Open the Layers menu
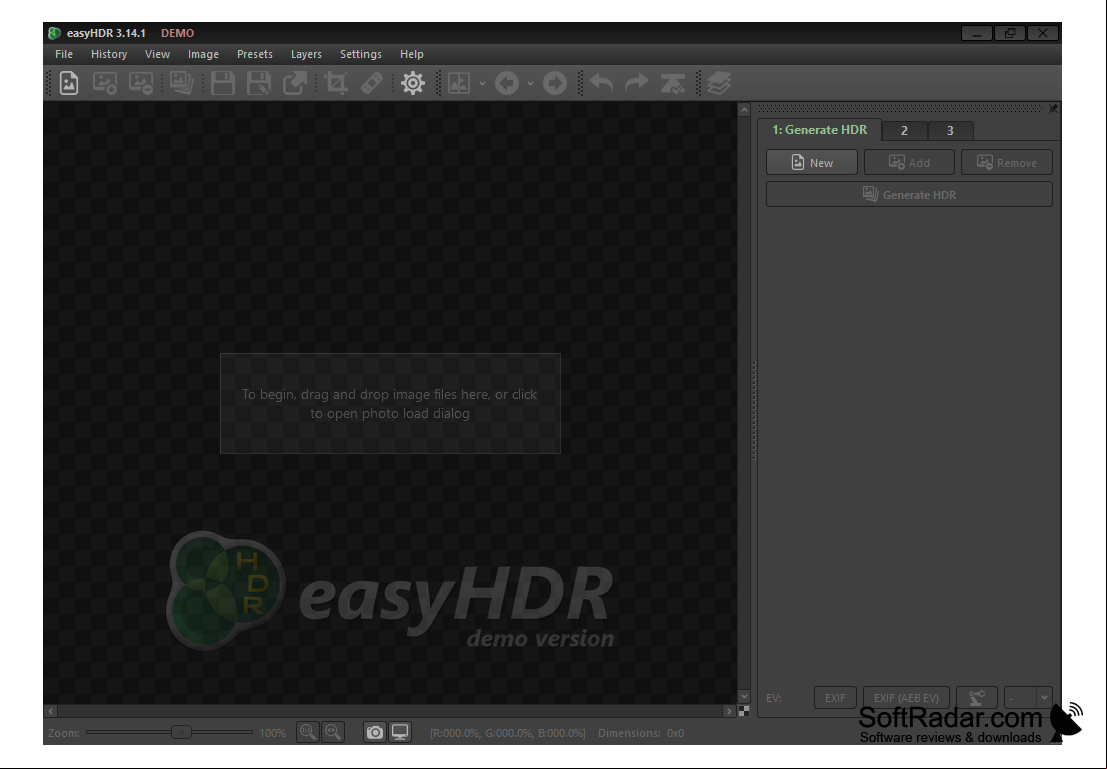This screenshot has height=769, width=1107. point(306,54)
